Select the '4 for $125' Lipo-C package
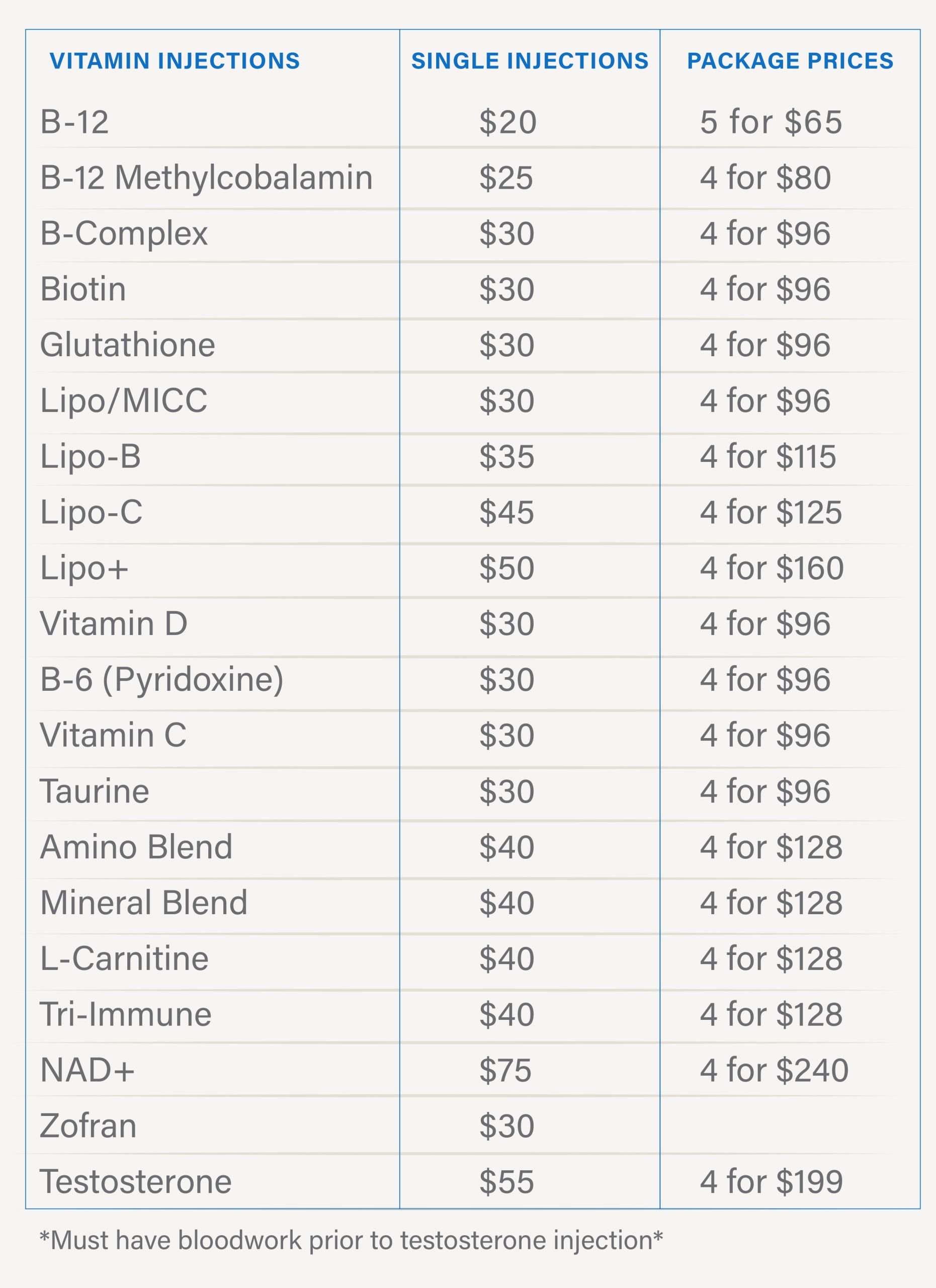This screenshot has width=936, height=1288. (x=770, y=512)
